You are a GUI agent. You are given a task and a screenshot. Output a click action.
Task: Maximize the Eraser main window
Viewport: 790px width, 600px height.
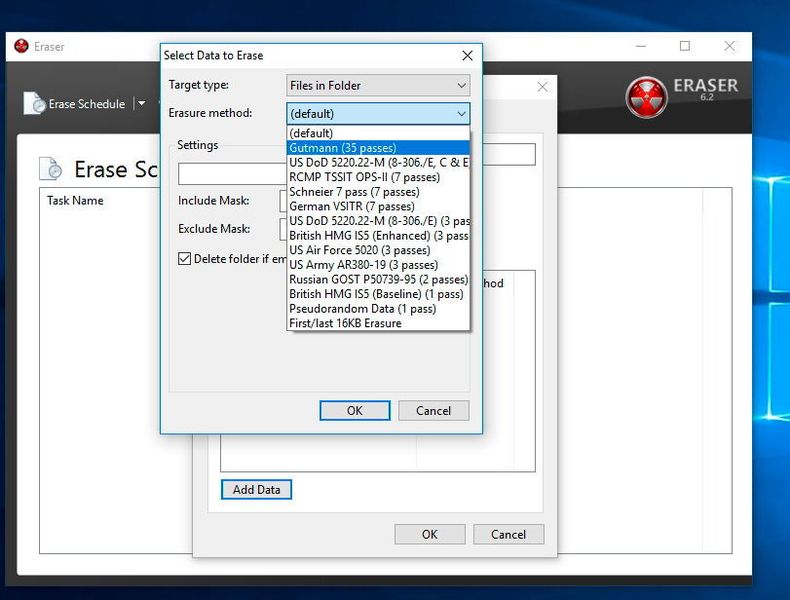685,46
